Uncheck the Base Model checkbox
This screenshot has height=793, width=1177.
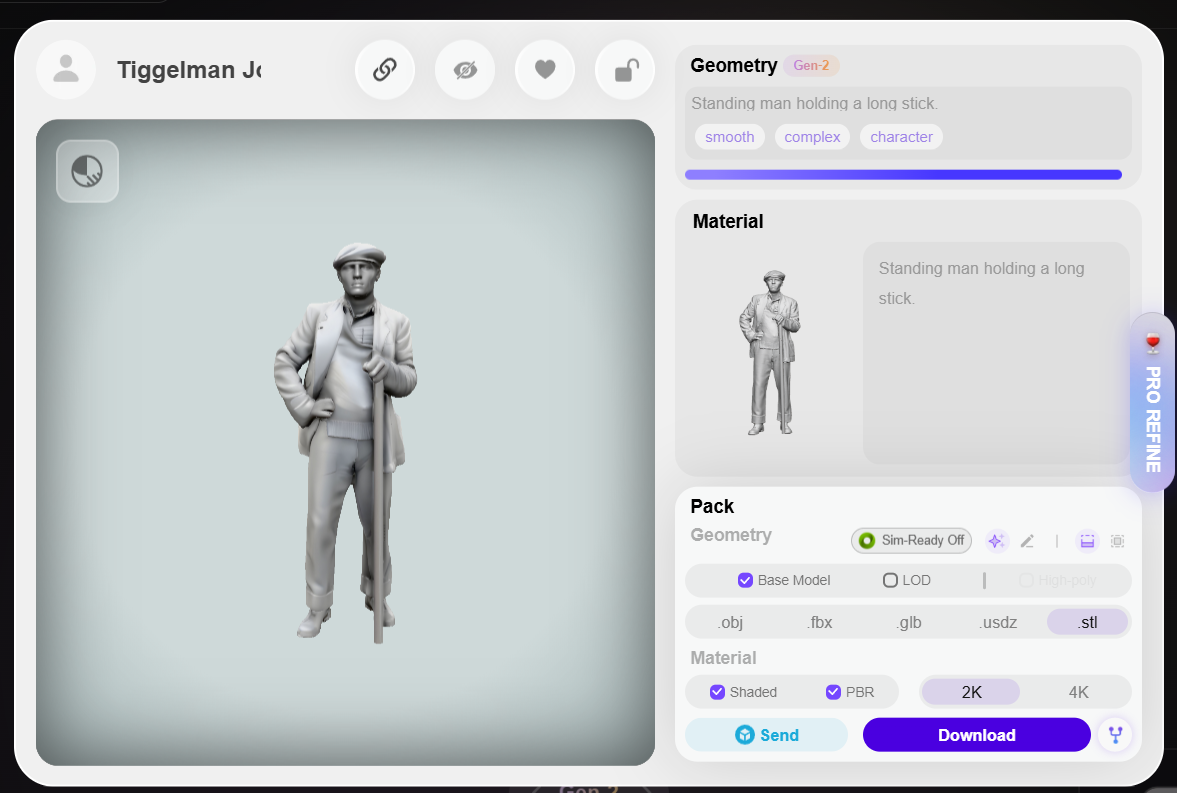point(745,581)
